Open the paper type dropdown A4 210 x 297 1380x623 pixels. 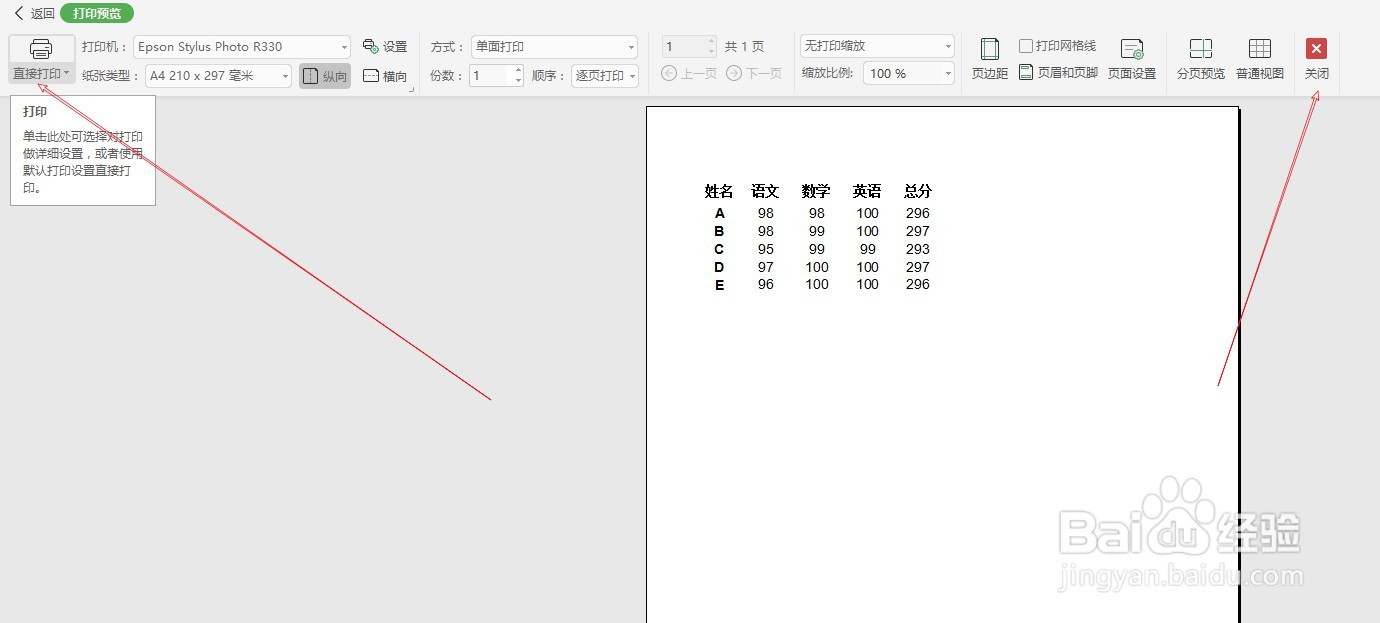218,75
